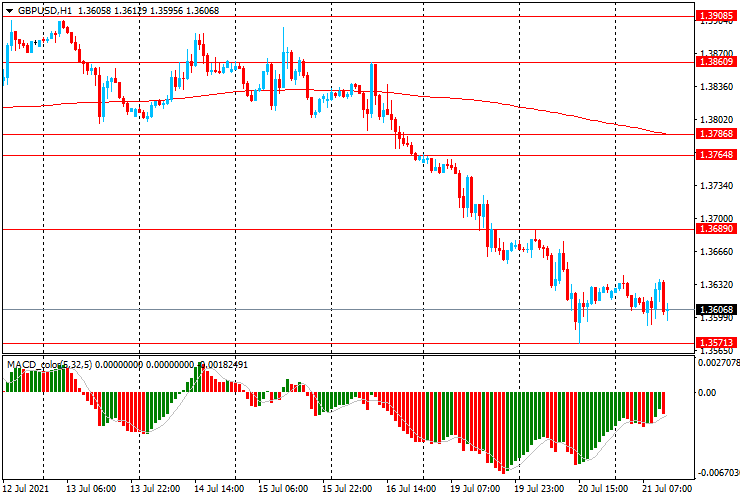Screen dimensions: 740x500
Task: Select the MACD_color(5,32,5) indicator label
Action: [50, 364]
